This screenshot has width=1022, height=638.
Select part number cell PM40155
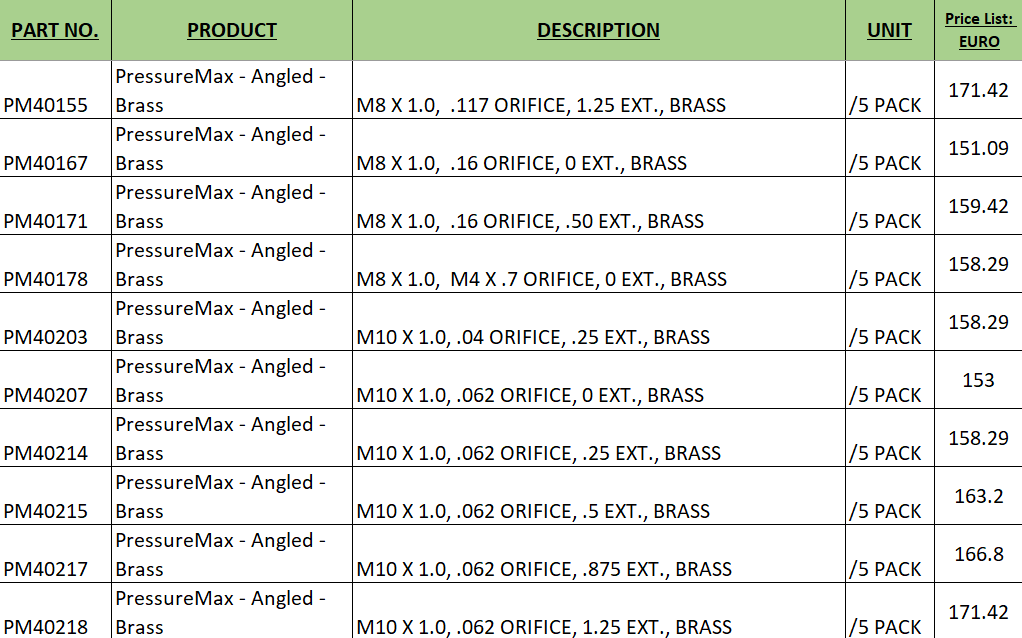tap(55, 90)
